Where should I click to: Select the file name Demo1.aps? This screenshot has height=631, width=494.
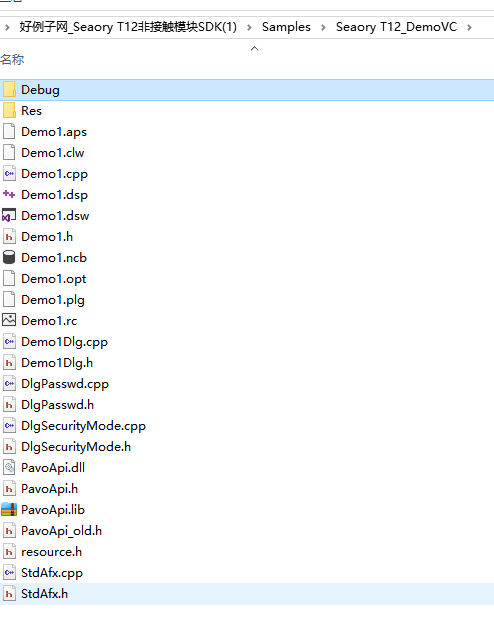pos(54,132)
